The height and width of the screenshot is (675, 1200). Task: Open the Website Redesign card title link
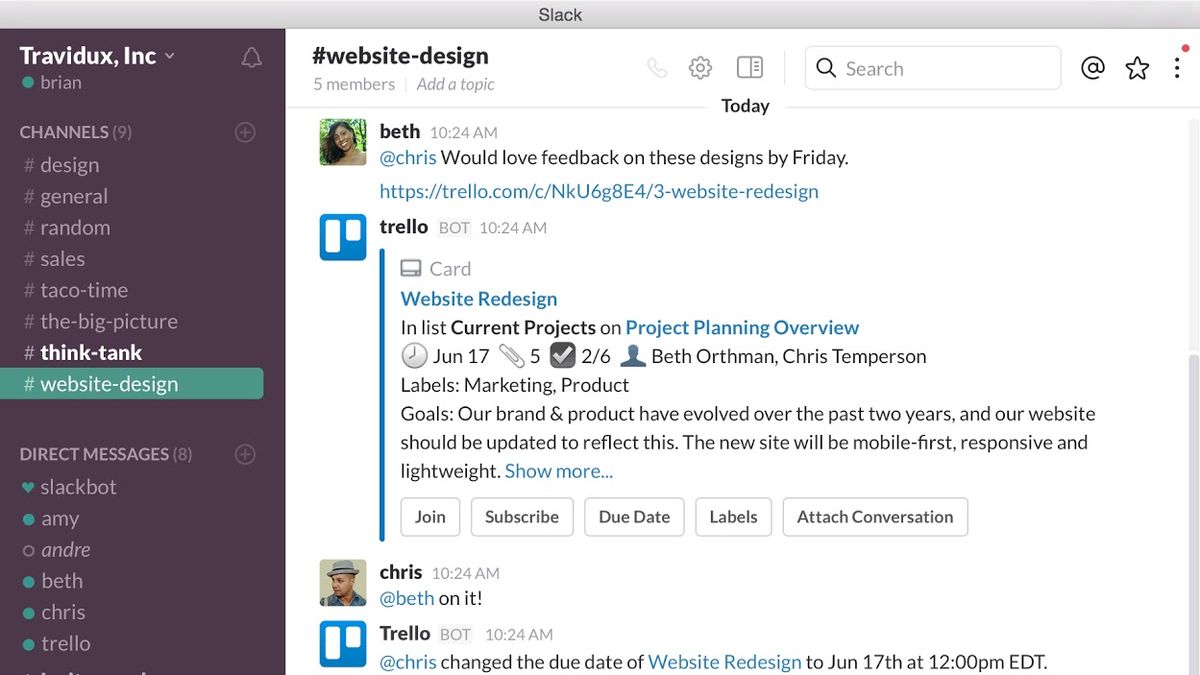479,298
